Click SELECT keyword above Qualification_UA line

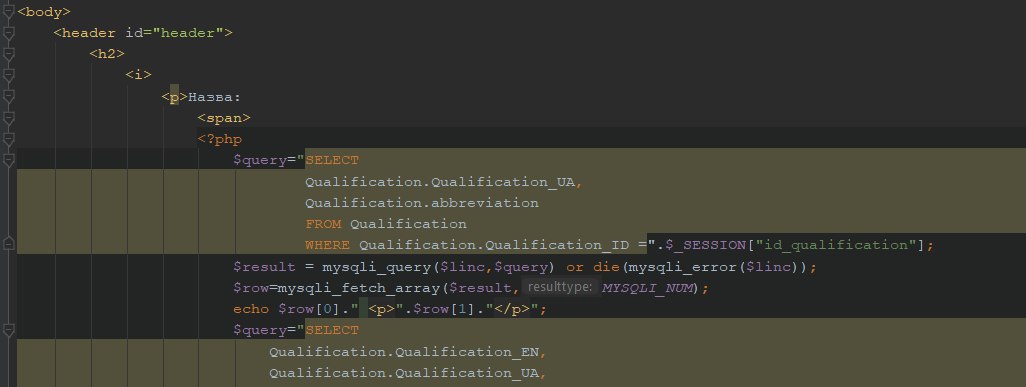pos(332,160)
